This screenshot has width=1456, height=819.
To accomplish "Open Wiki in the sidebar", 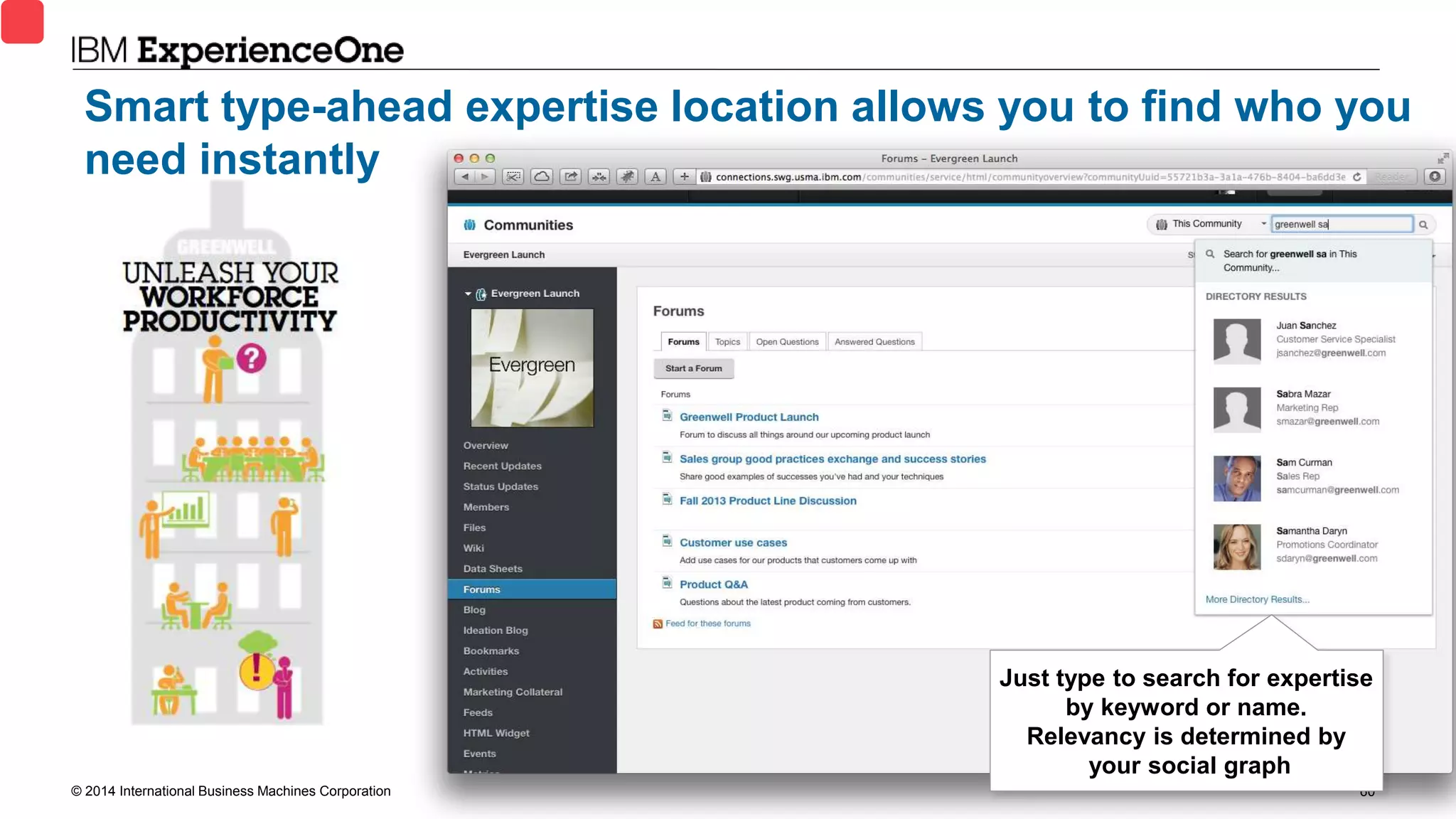I will pyautogui.click(x=473, y=548).
